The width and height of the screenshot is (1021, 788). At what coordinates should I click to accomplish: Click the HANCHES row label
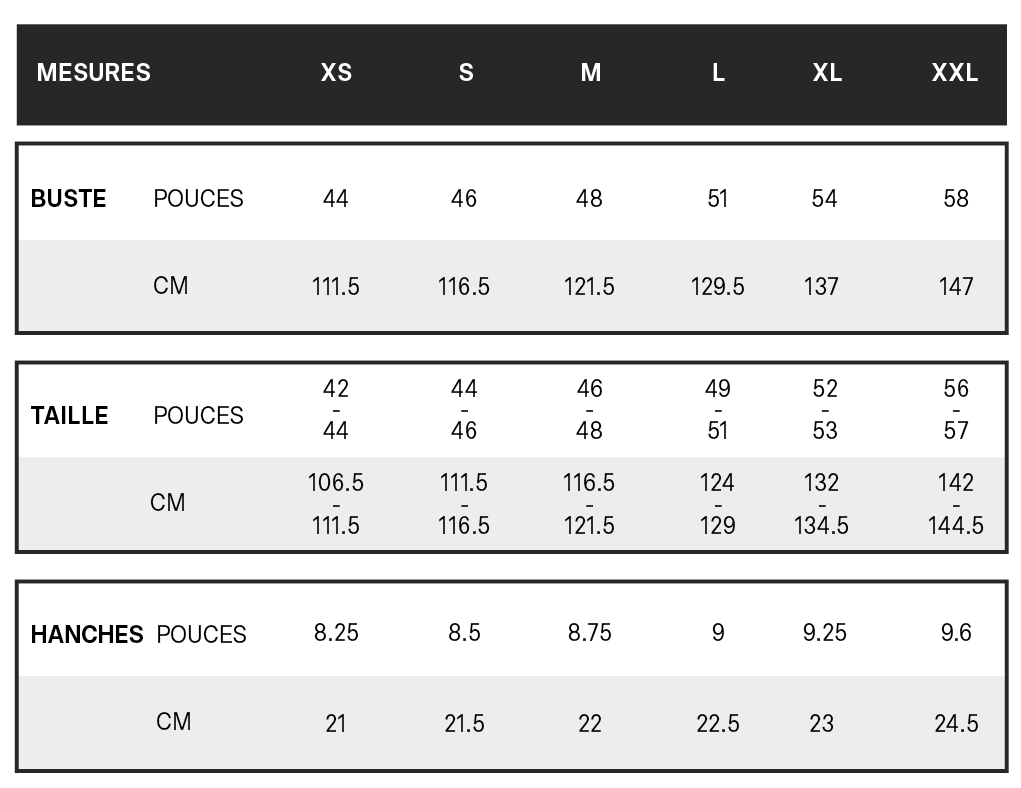[87, 634]
